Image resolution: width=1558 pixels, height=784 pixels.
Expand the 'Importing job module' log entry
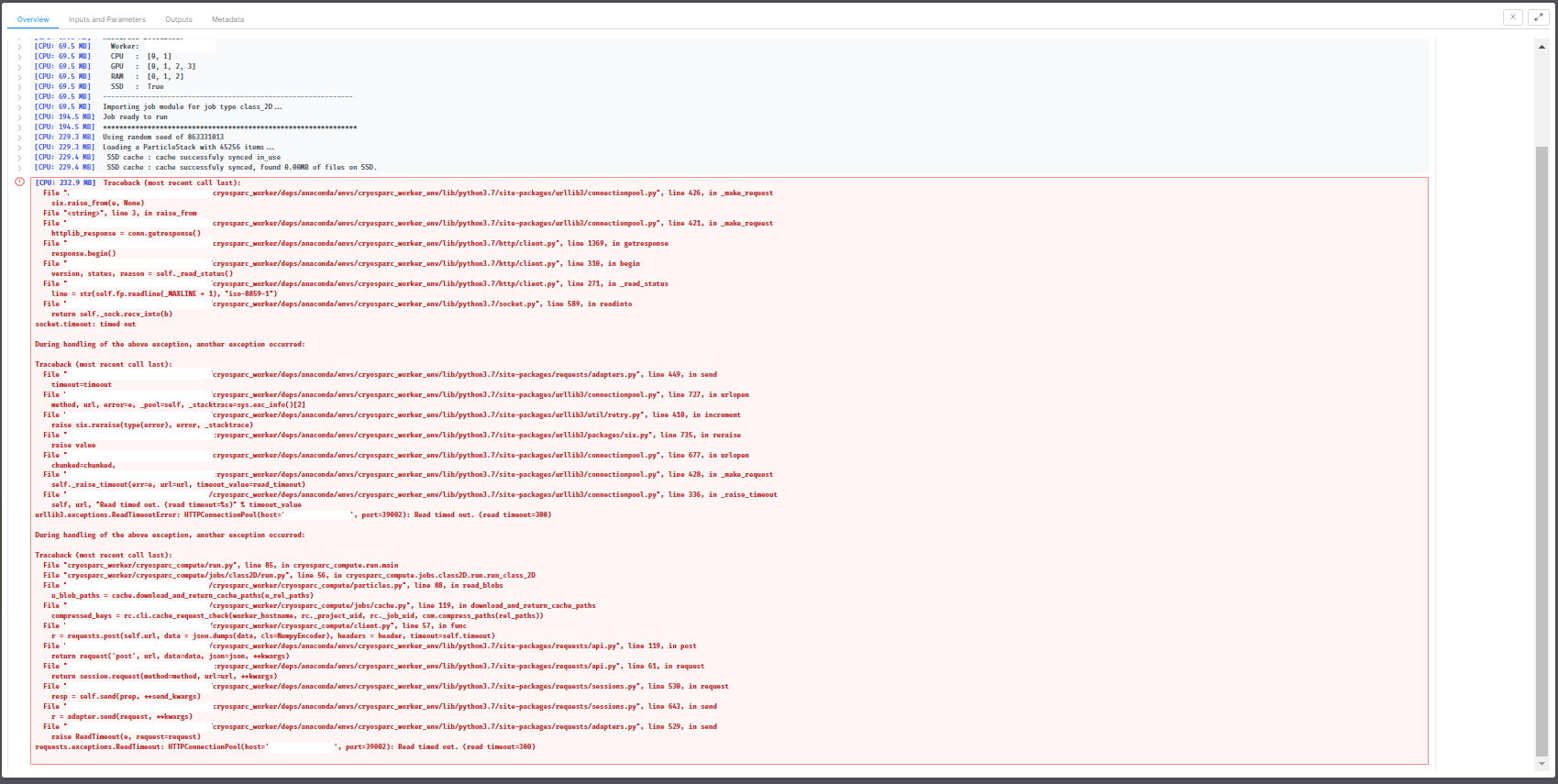point(19,107)
